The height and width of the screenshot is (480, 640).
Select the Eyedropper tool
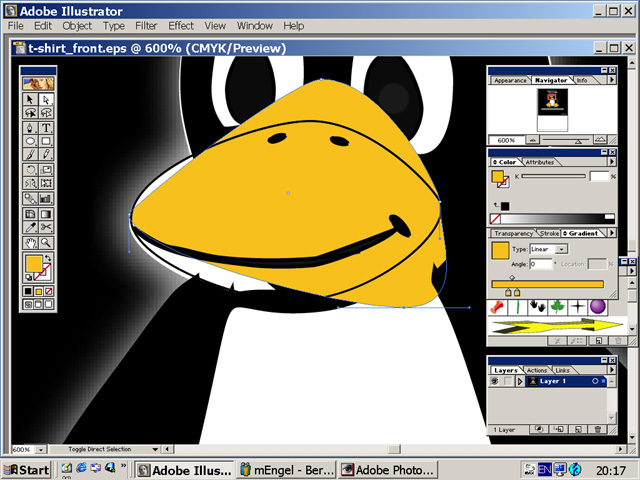point(30,227)
